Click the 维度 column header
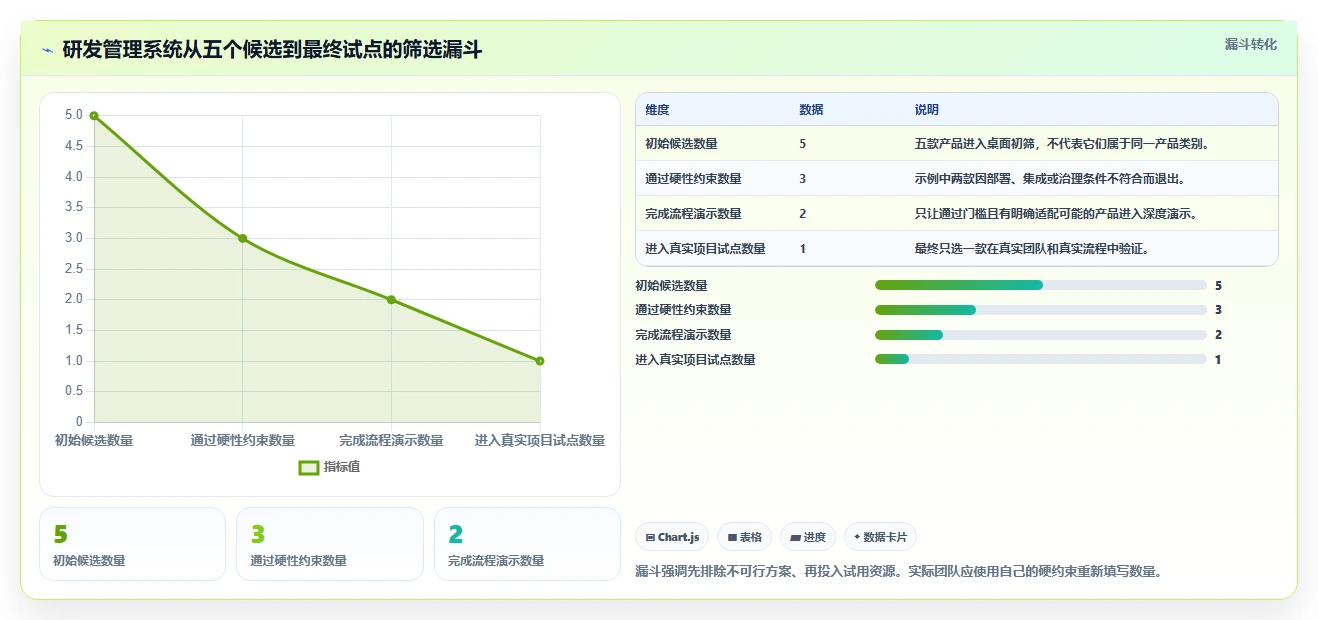This screenshot has width=1318, height=620. click(x=657, y=110)
